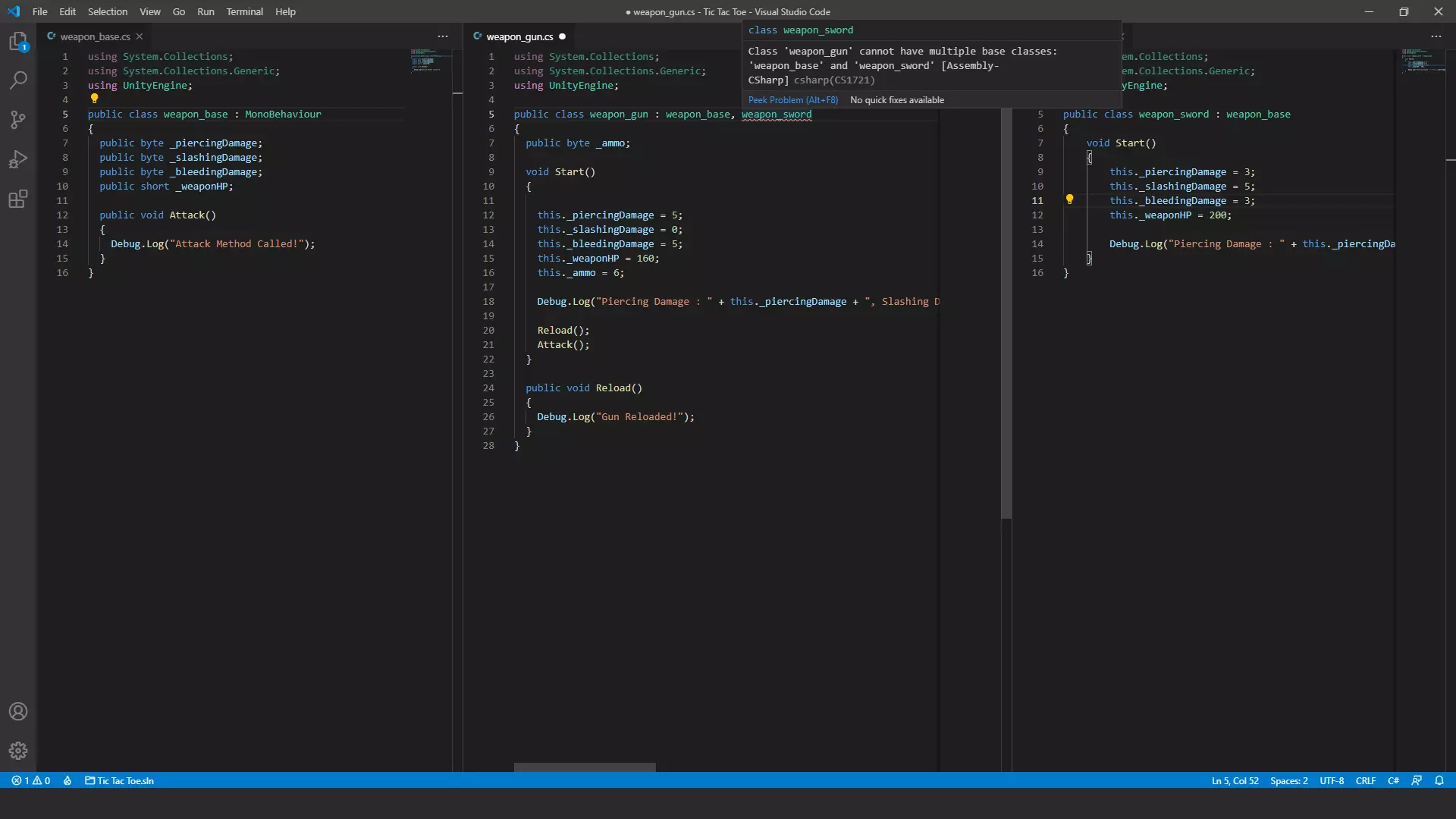
Task: Select the Search icon in activity bar
Action: click(x=19, y=80)
